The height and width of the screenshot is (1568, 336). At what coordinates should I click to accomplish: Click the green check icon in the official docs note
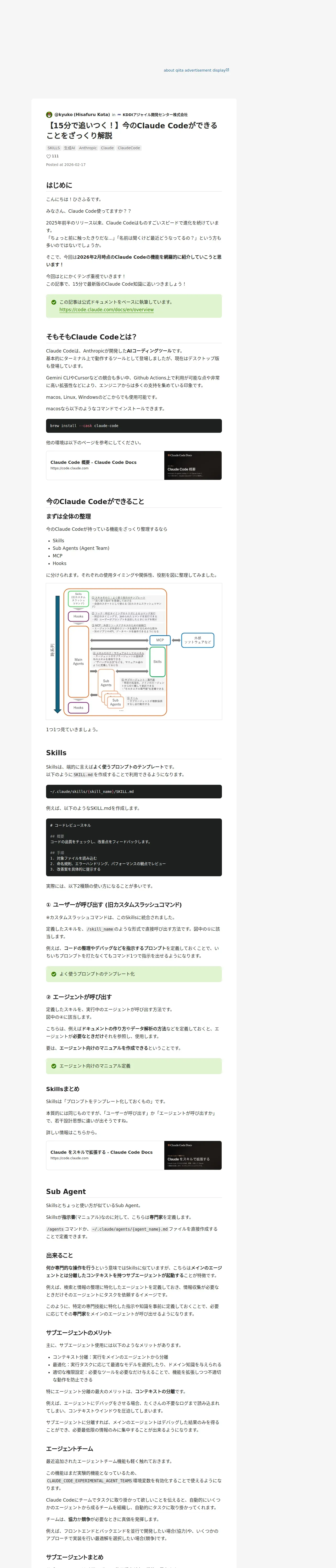click(54, 302)
